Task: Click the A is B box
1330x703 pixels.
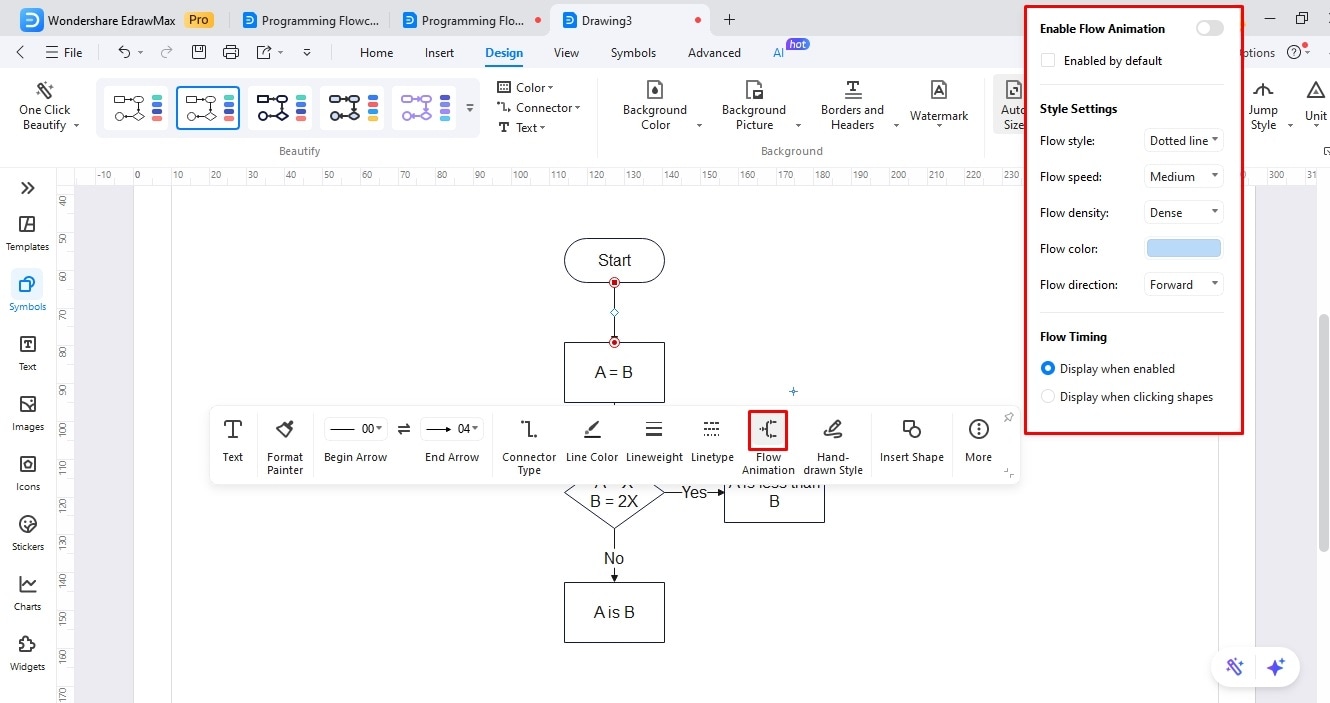Action: tap(614, 612)
